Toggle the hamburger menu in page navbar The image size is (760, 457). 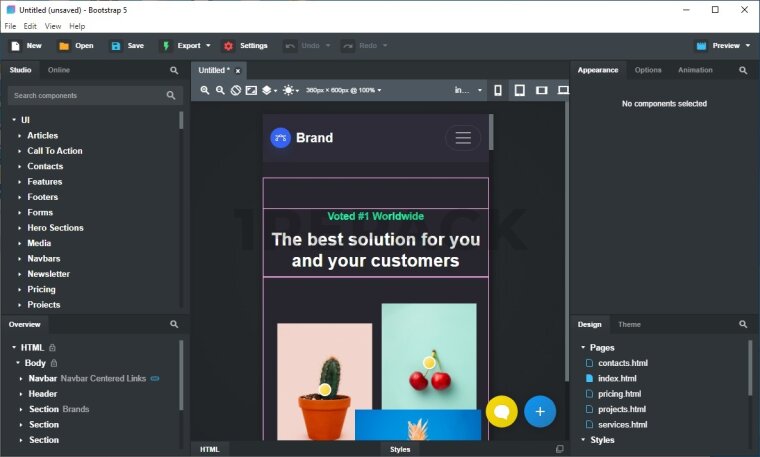tap(462, 138)
